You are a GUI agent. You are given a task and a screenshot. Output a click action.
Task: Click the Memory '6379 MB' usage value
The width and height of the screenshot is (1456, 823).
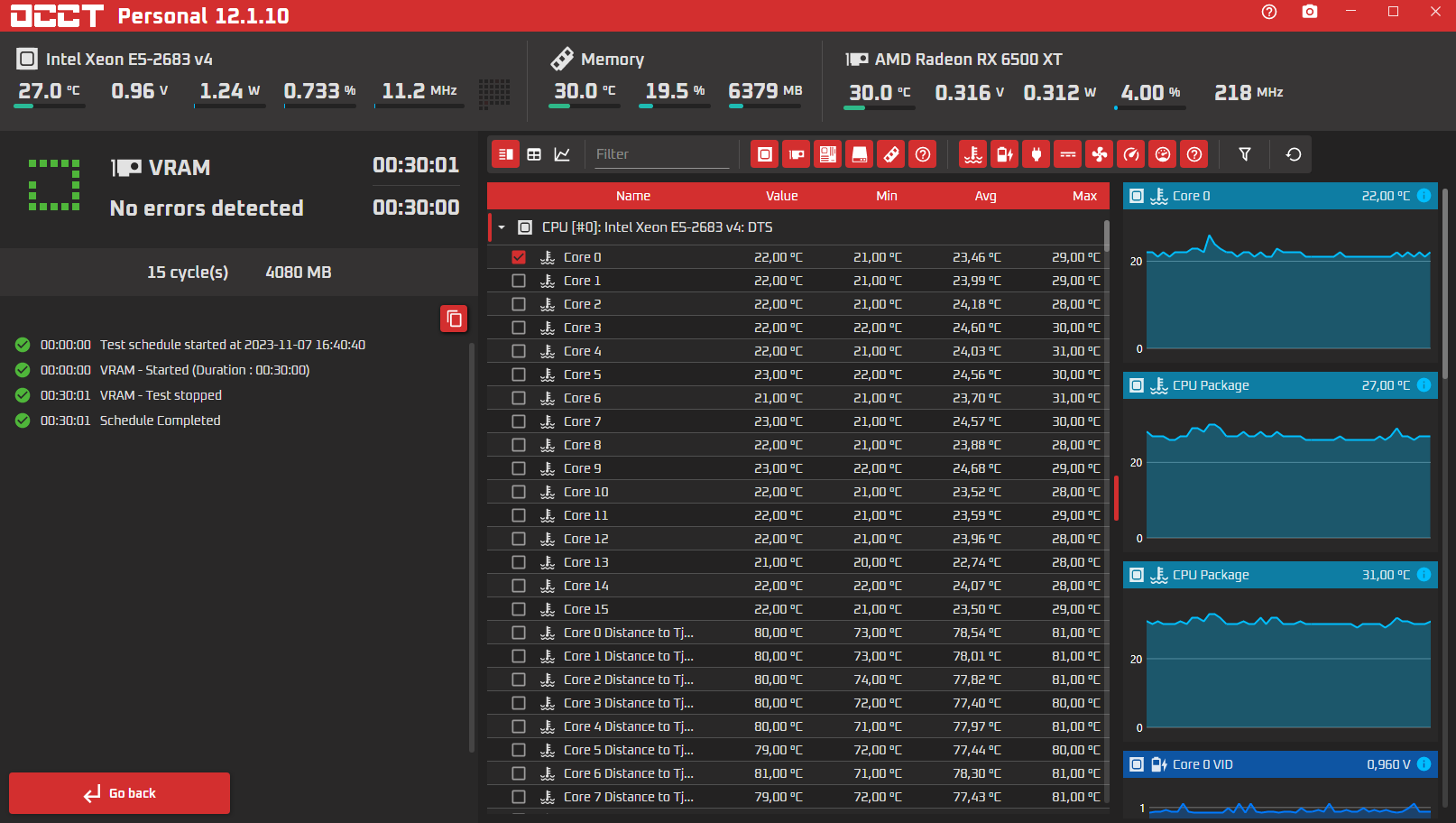coord(765,91)
